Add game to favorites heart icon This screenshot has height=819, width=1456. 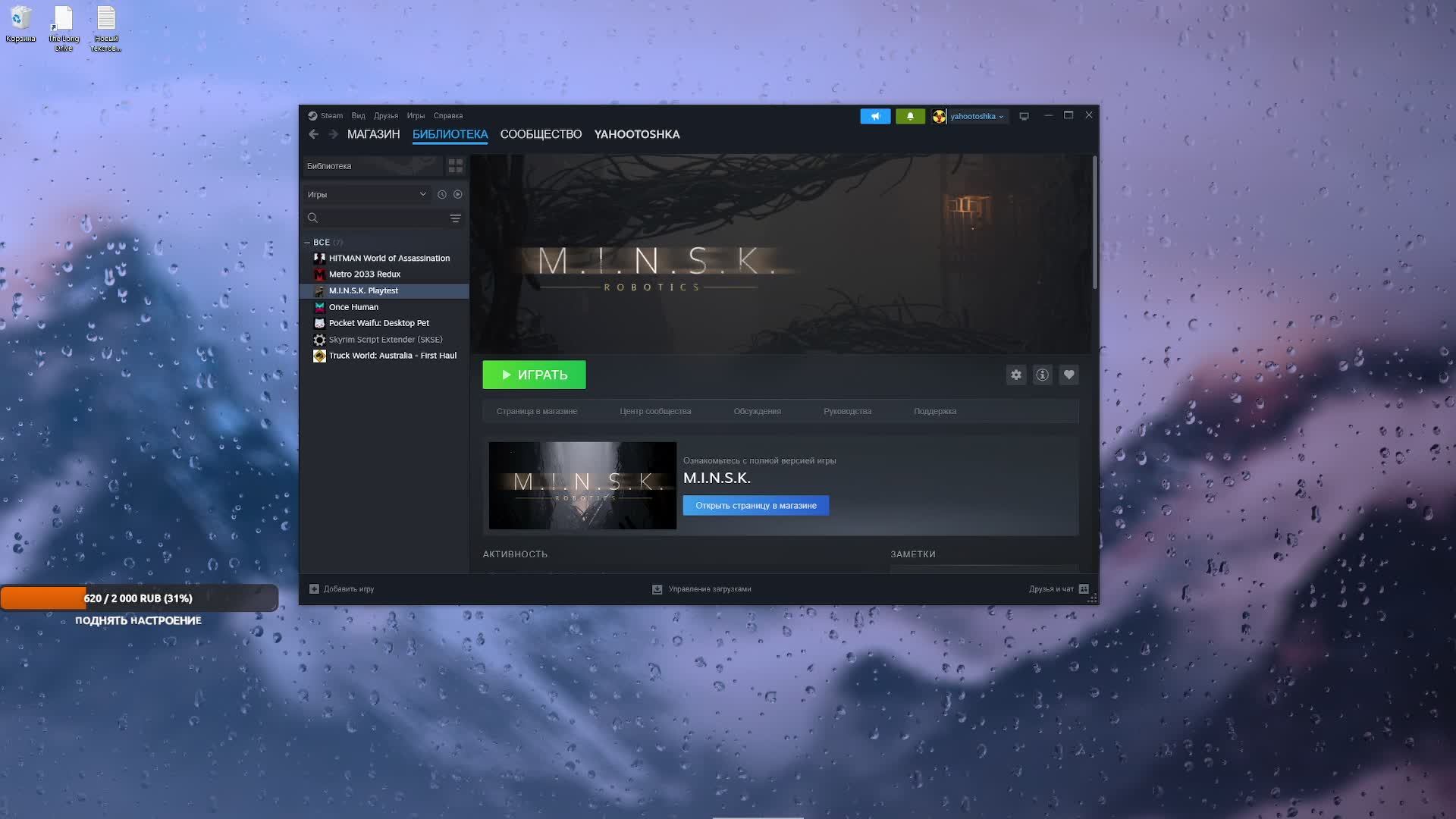1069,375
